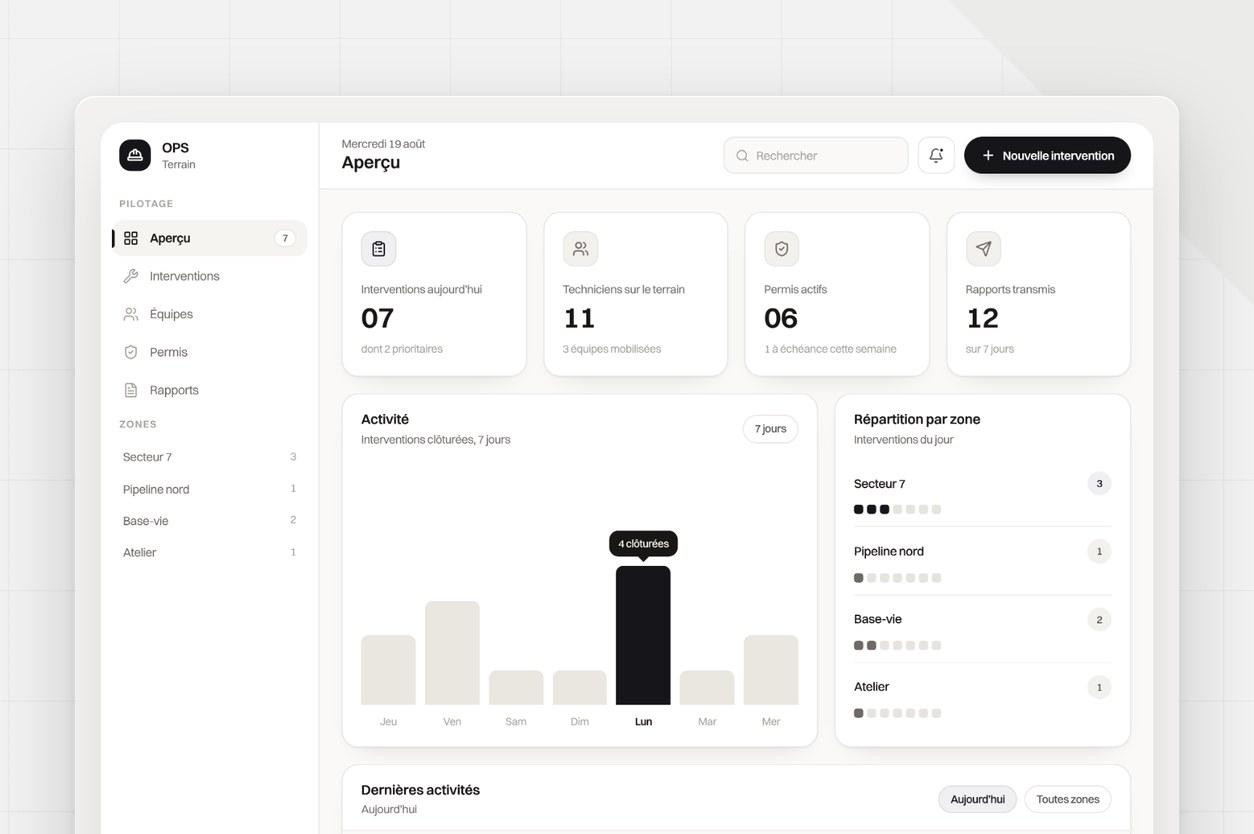The height and width of the screenshot is (834, 1254).
Task: Click the Permis actifs value 06
Action: [781, 318]
